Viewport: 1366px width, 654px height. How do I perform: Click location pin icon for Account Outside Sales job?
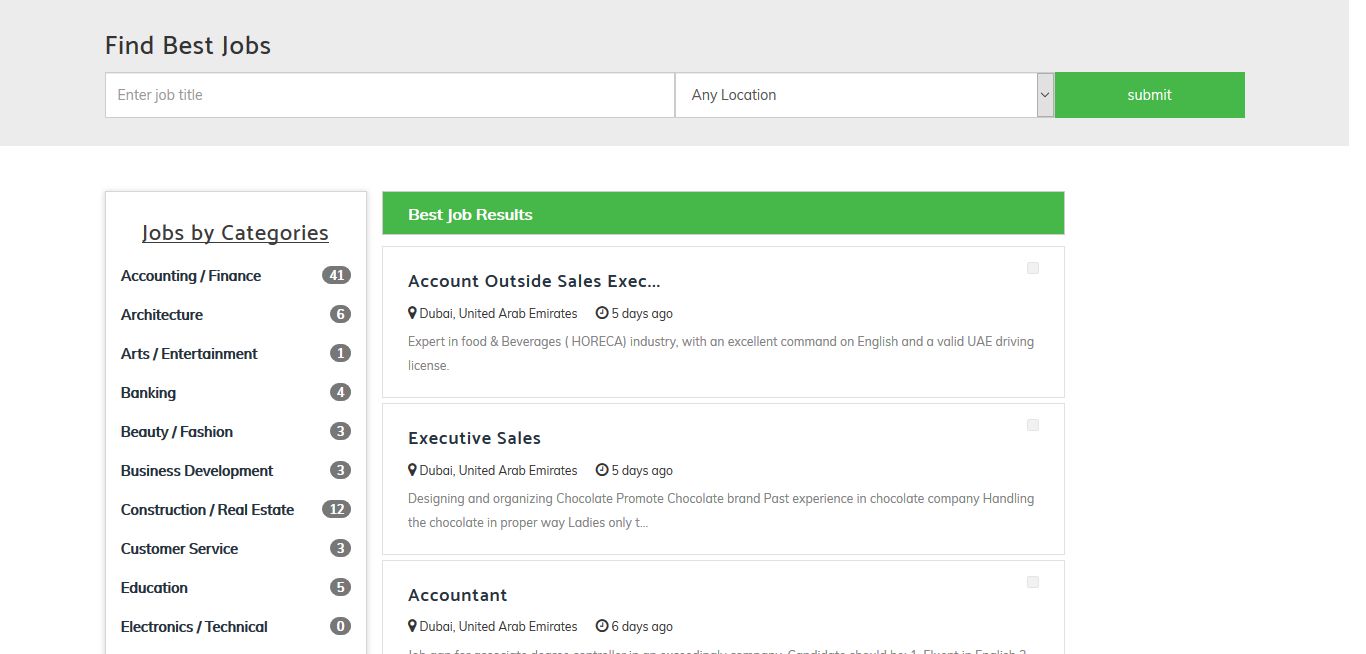click(412, 313)
